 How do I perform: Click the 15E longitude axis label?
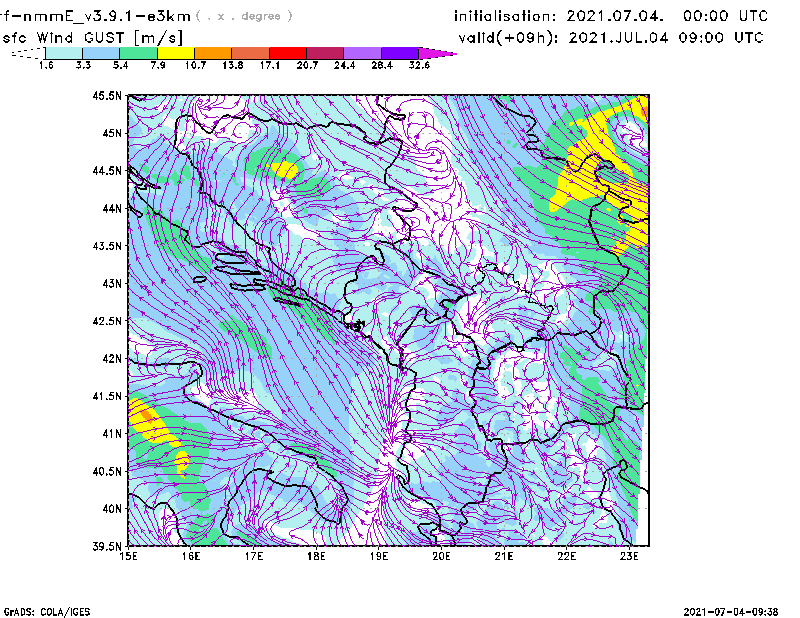click(x=128, y=555)
